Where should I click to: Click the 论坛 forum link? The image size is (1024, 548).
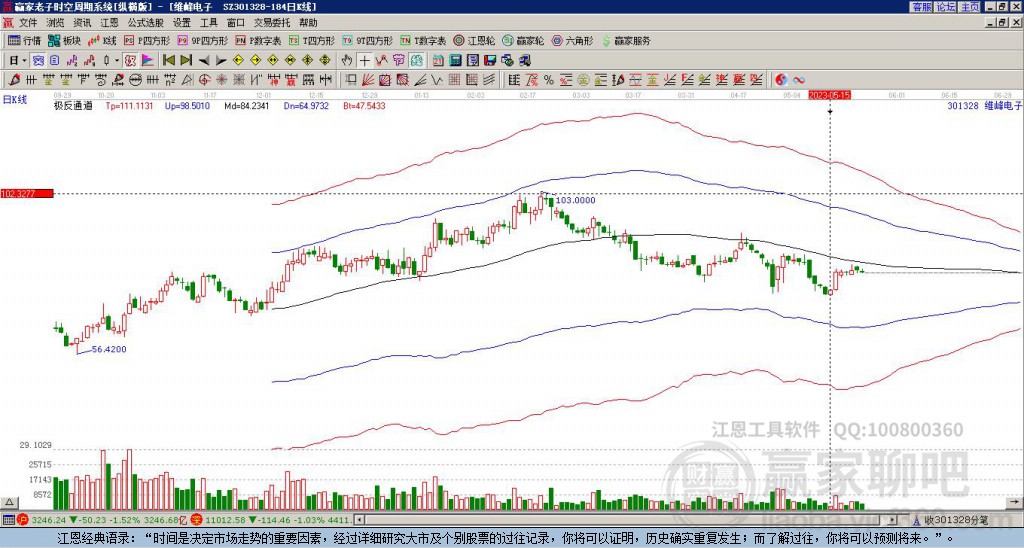[x=946, y=7]
